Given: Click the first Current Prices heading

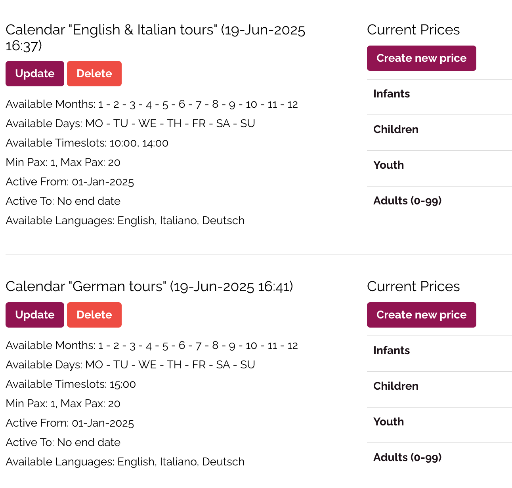Looking at the screenshot, I should (413, 30).
